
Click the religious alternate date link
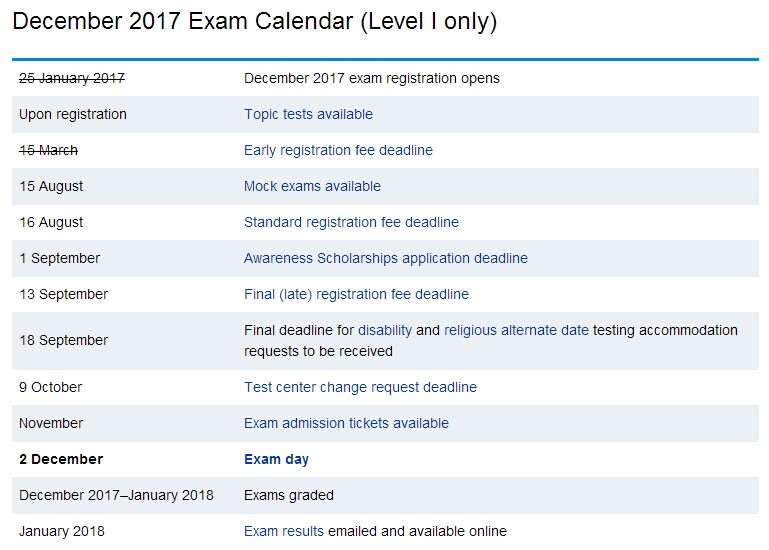click(516, 330)
